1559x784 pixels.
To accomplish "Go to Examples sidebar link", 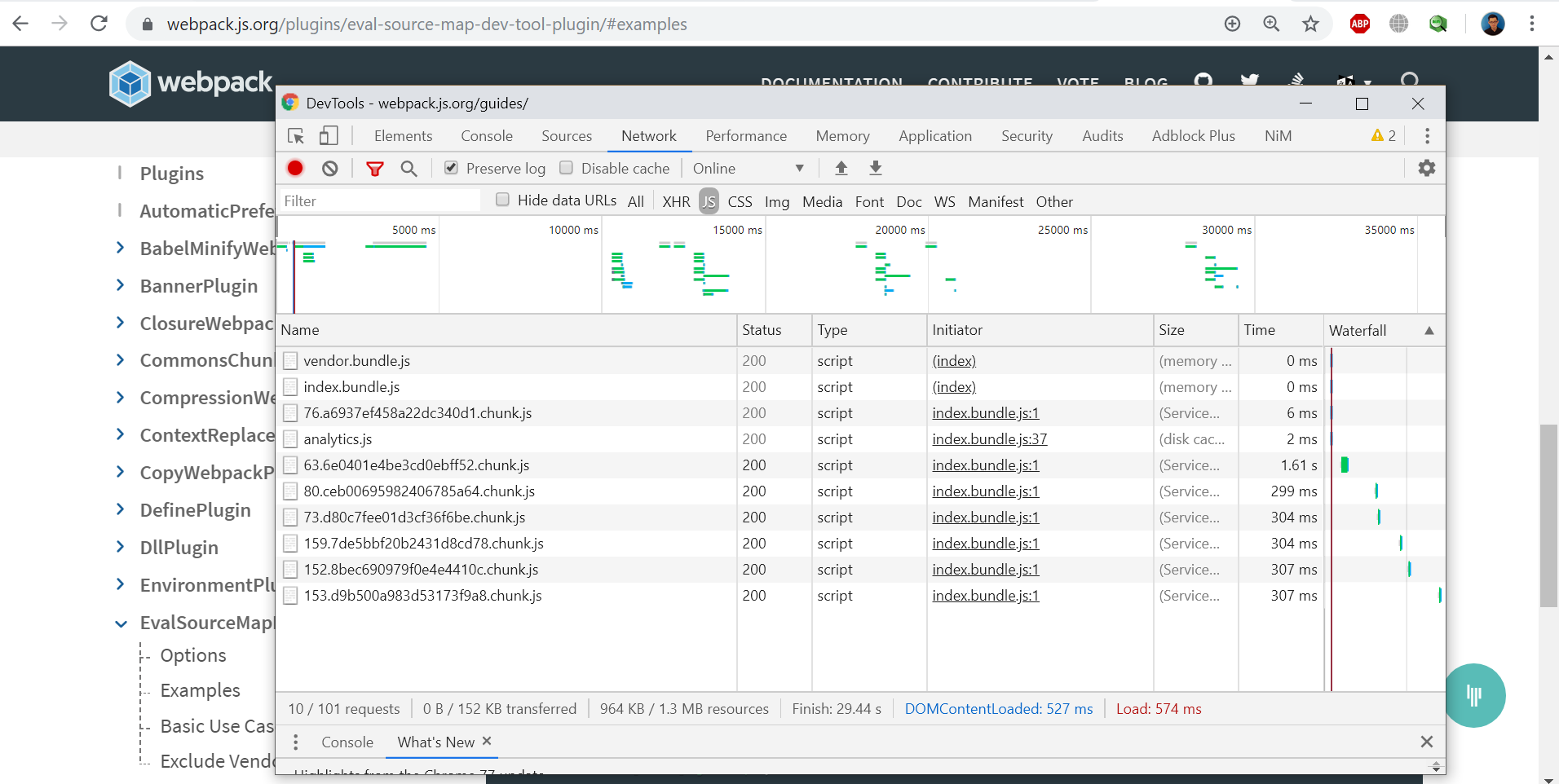I will point(201,690).
